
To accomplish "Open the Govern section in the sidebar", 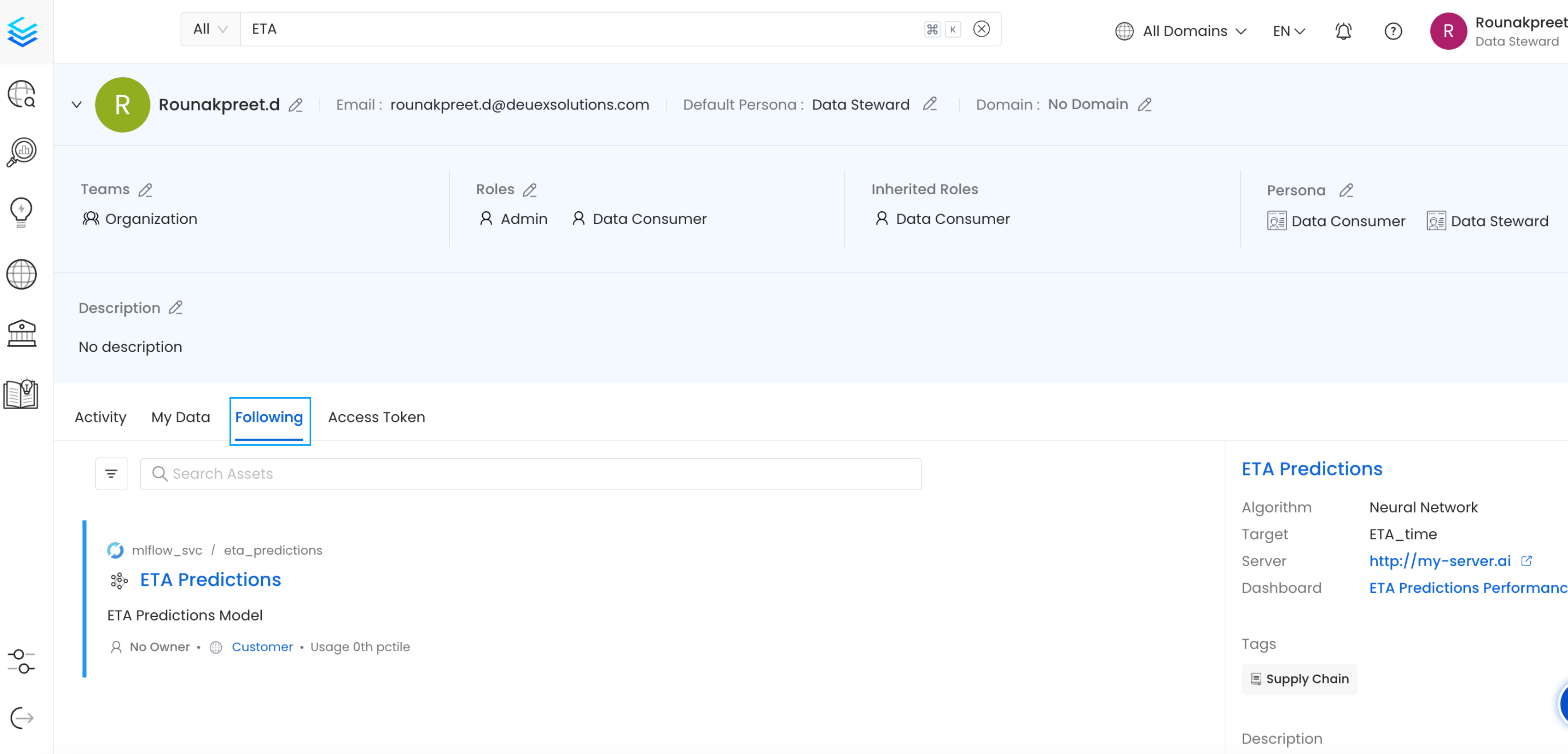I will 22,333.
